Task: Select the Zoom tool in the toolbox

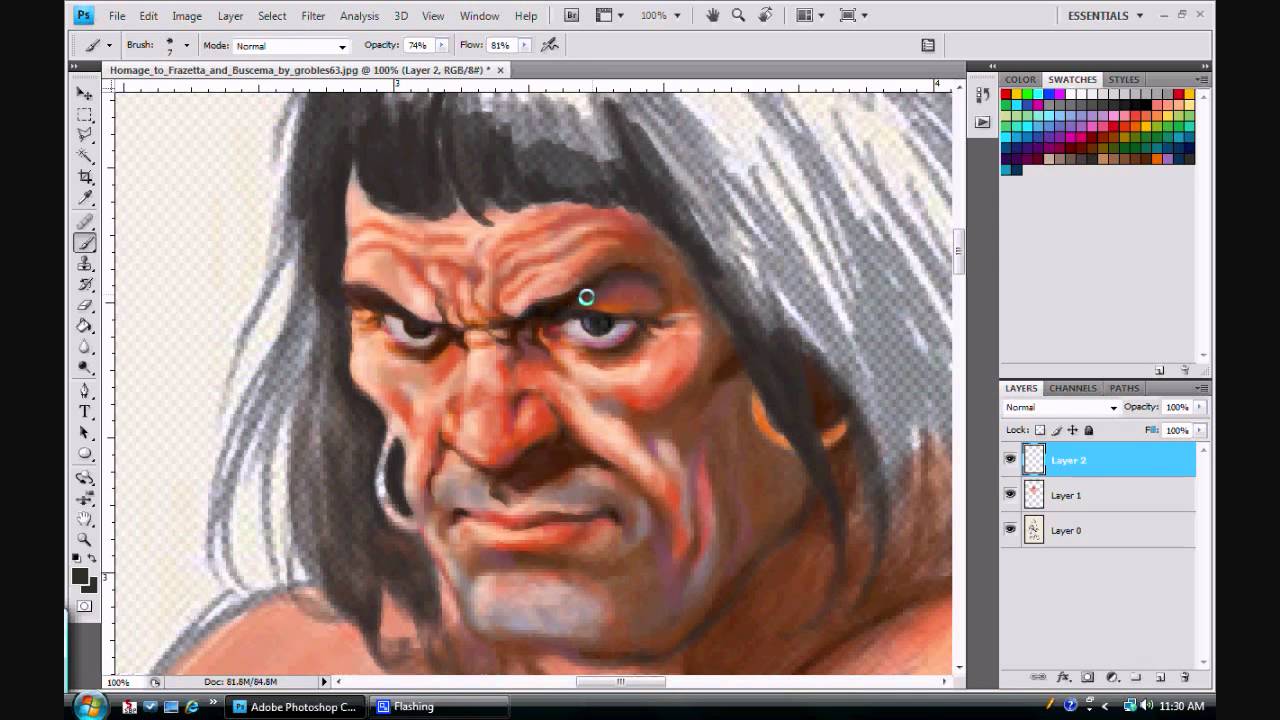Action: pyautogui.click(x=85, y=540)
